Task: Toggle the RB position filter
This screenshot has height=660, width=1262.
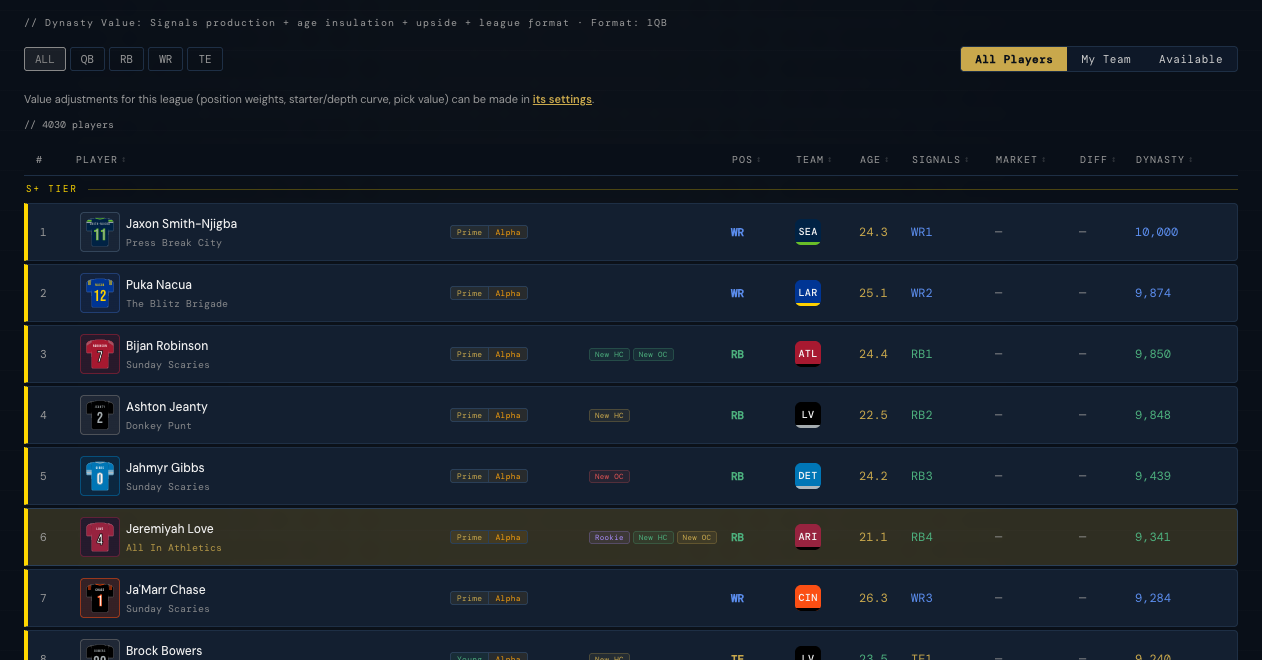Action: click(126, 59)
